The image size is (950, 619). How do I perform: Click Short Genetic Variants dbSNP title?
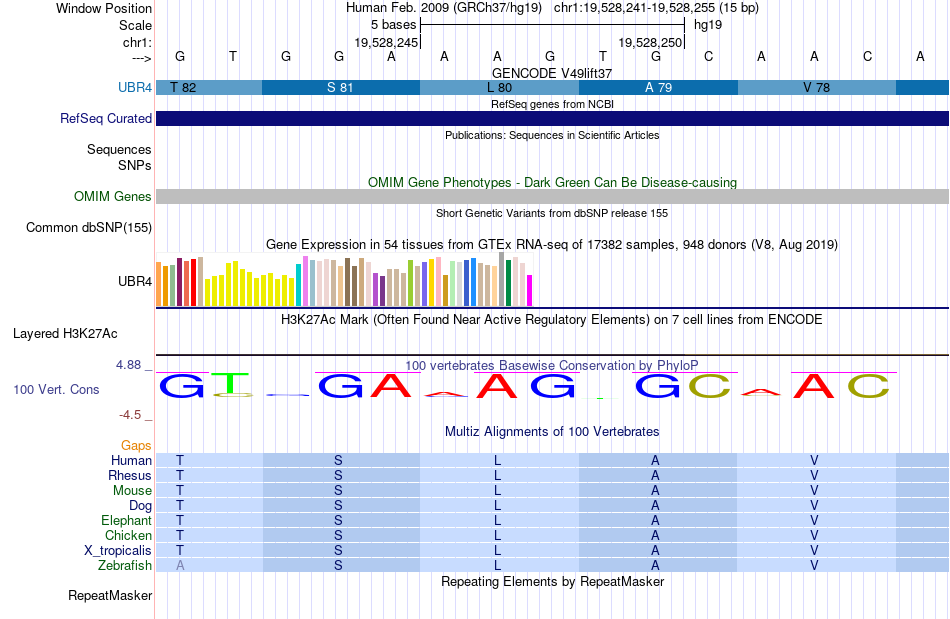552,213
